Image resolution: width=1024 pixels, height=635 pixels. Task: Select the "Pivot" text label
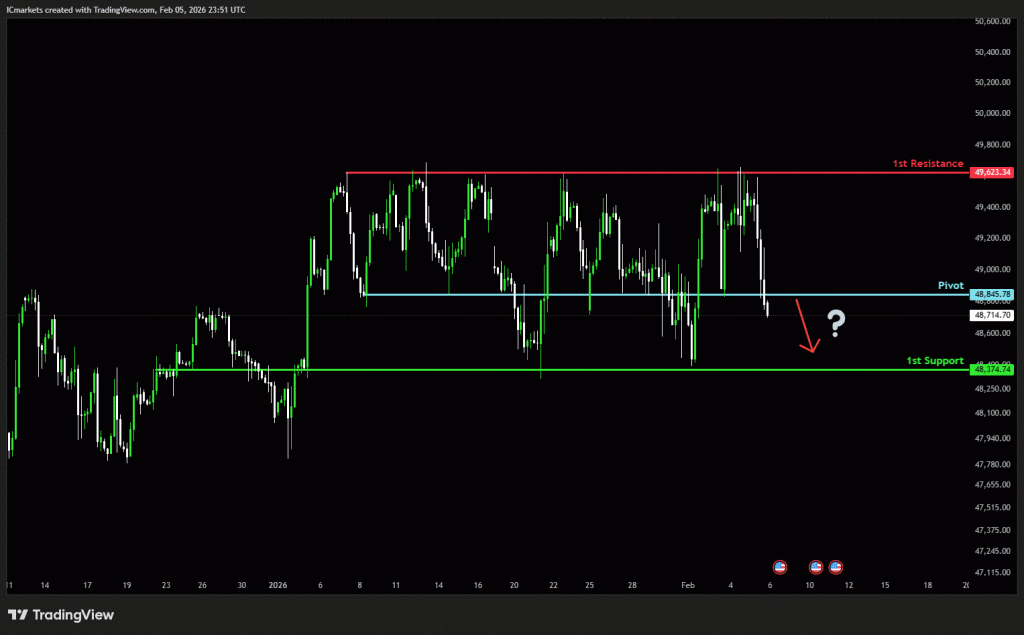tap(950, 285)
